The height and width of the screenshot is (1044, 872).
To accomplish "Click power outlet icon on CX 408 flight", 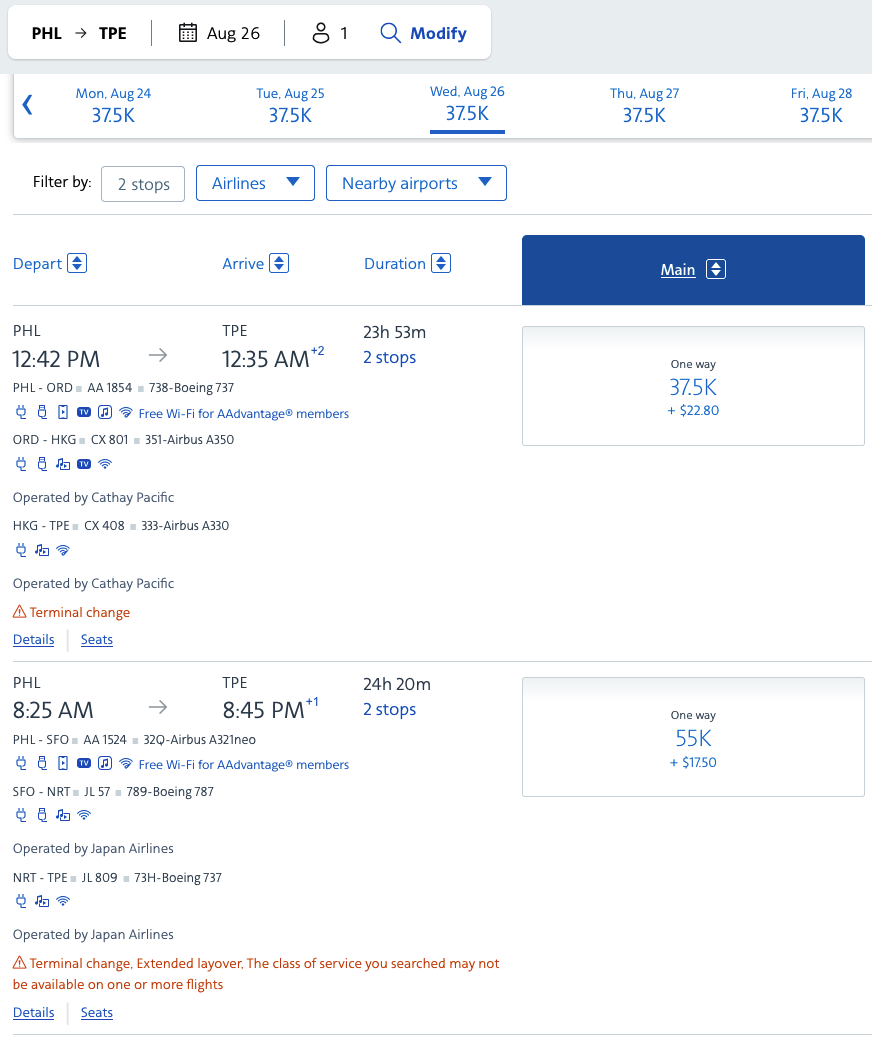I will pos(21,550).
